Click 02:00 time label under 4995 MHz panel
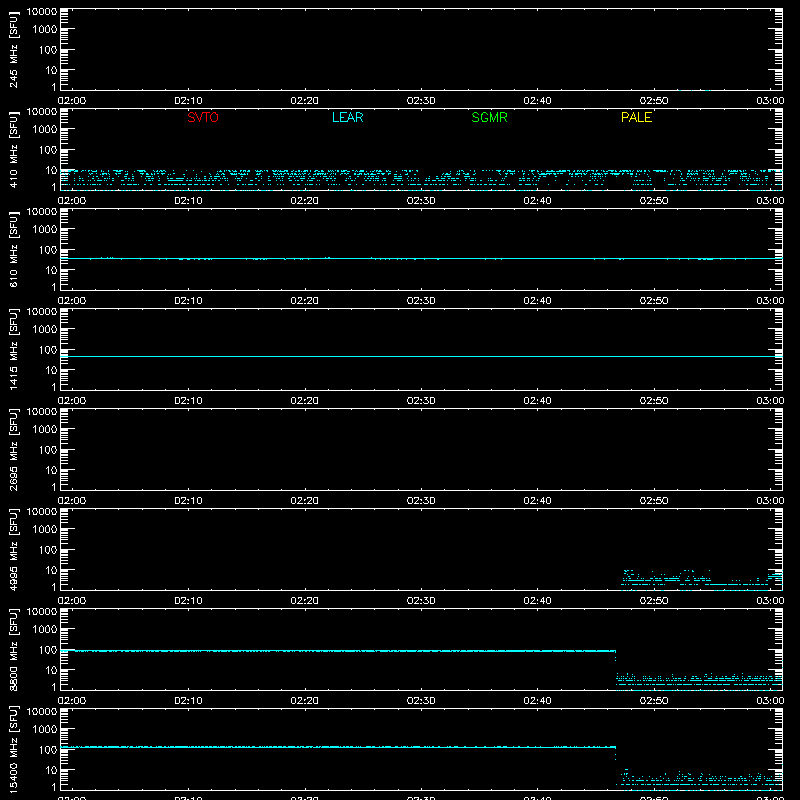 (72, 601)
